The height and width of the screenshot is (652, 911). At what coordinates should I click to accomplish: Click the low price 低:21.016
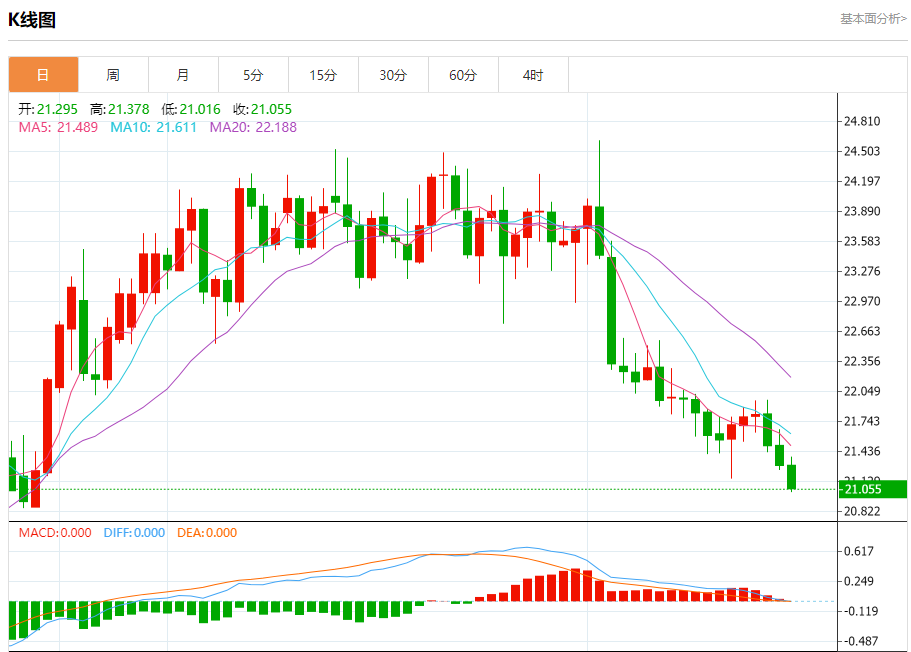(x=191, y=109)
